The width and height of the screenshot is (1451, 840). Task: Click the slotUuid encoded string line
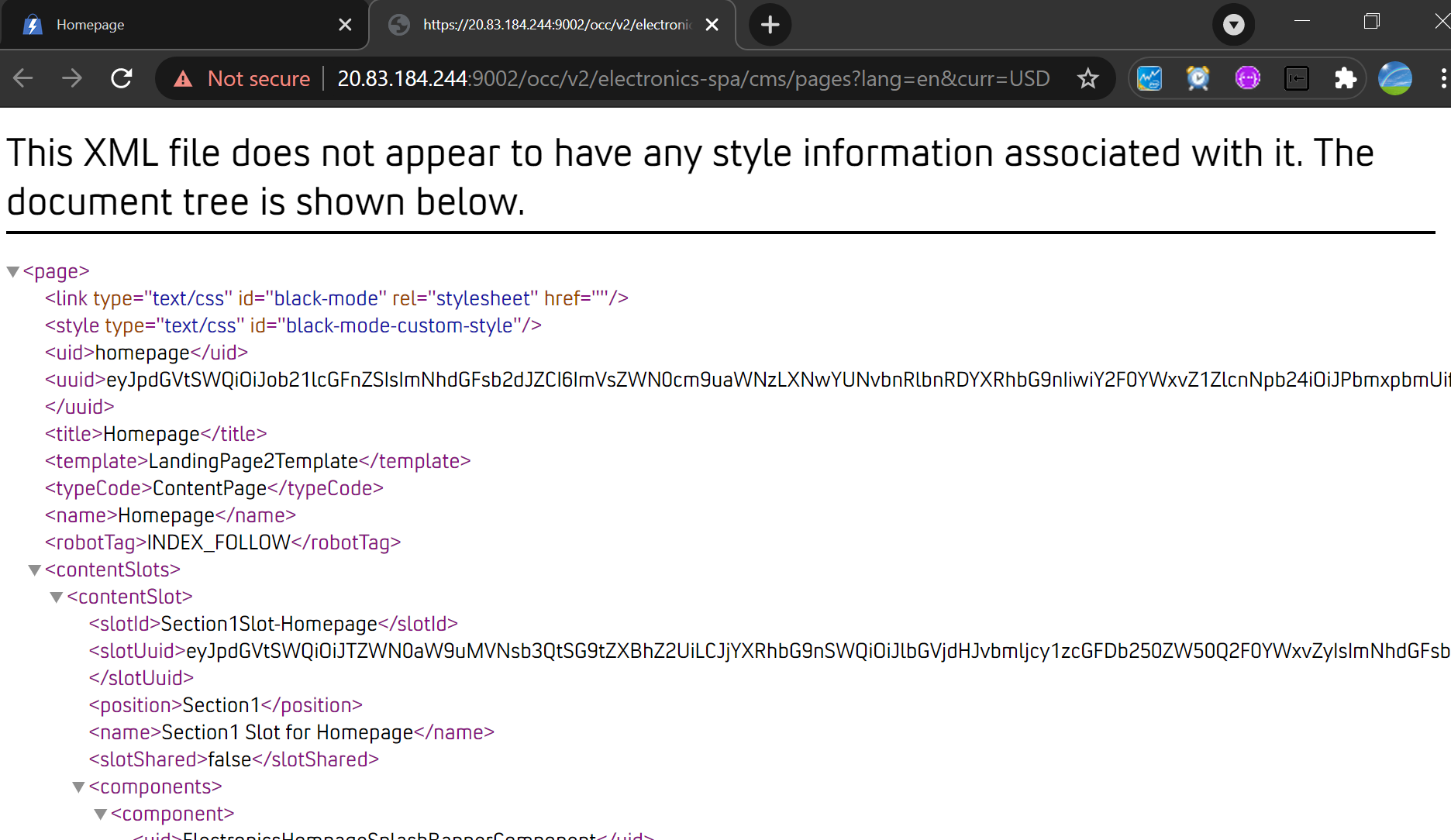click(770, 651)
